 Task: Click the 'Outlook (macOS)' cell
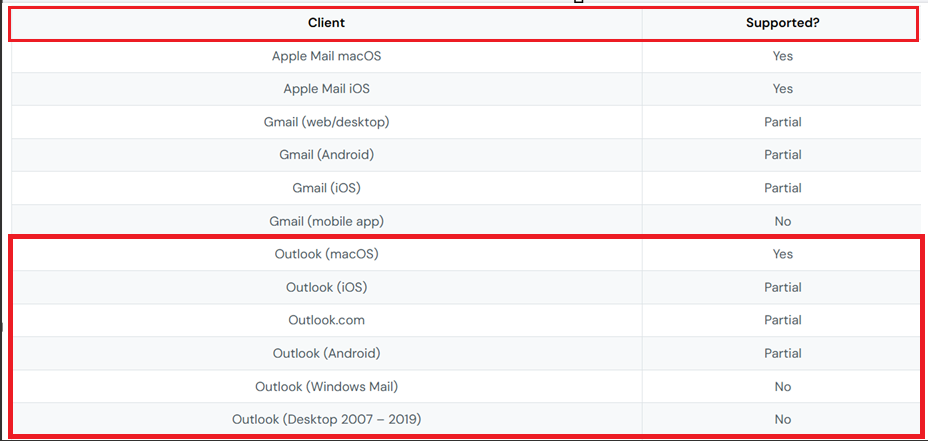tap(327, 254)
